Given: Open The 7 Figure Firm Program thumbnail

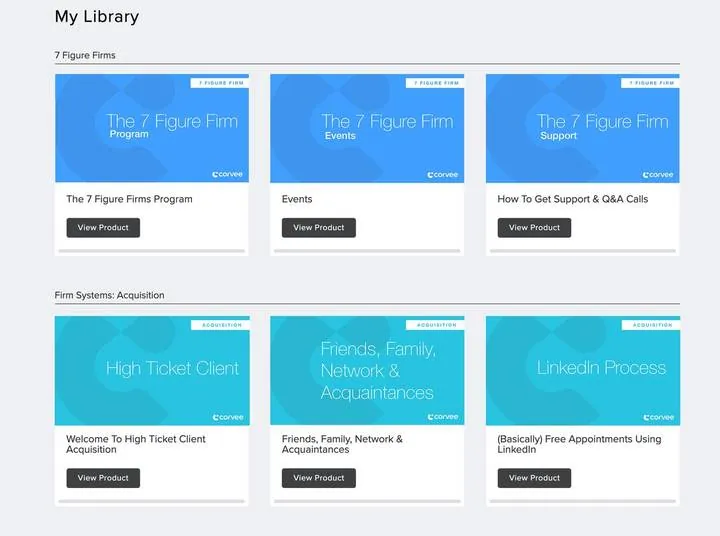Looking at the screenshot, I should tap(152, 128).
